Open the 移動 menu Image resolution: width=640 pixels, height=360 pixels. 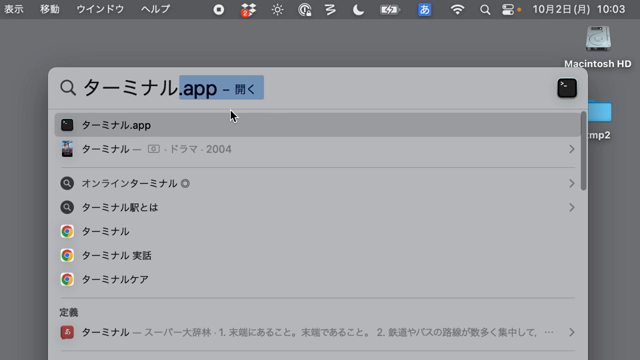point(49,9)
